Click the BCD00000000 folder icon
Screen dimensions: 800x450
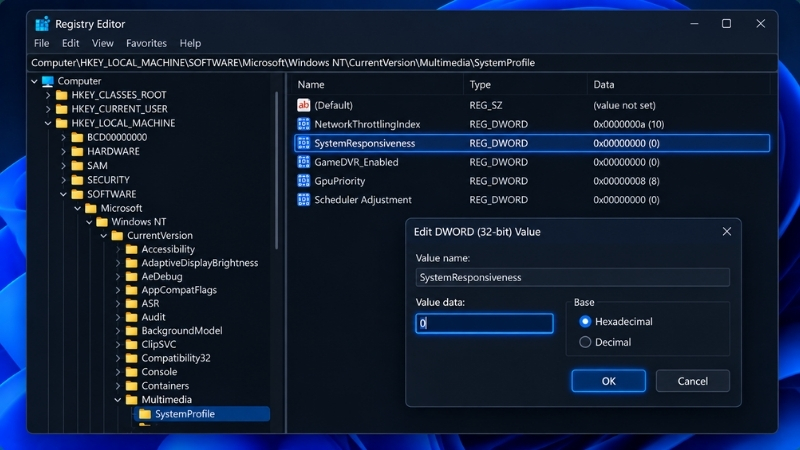(78, 137)
